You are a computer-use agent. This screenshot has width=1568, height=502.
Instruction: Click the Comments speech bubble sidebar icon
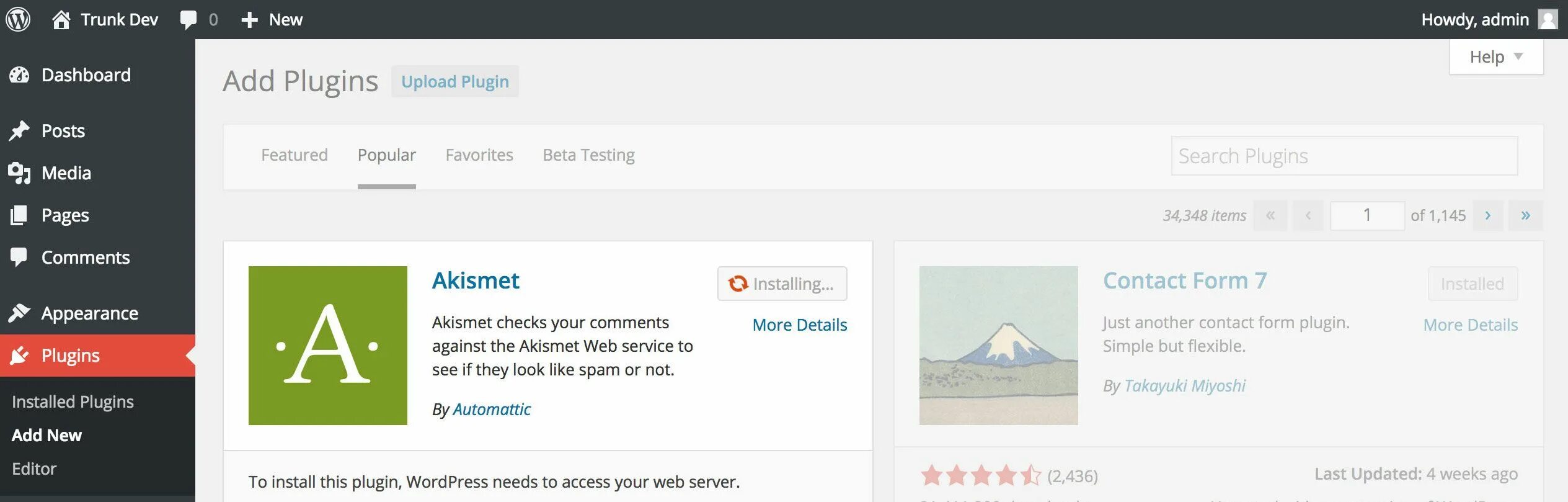click(19, 258)
